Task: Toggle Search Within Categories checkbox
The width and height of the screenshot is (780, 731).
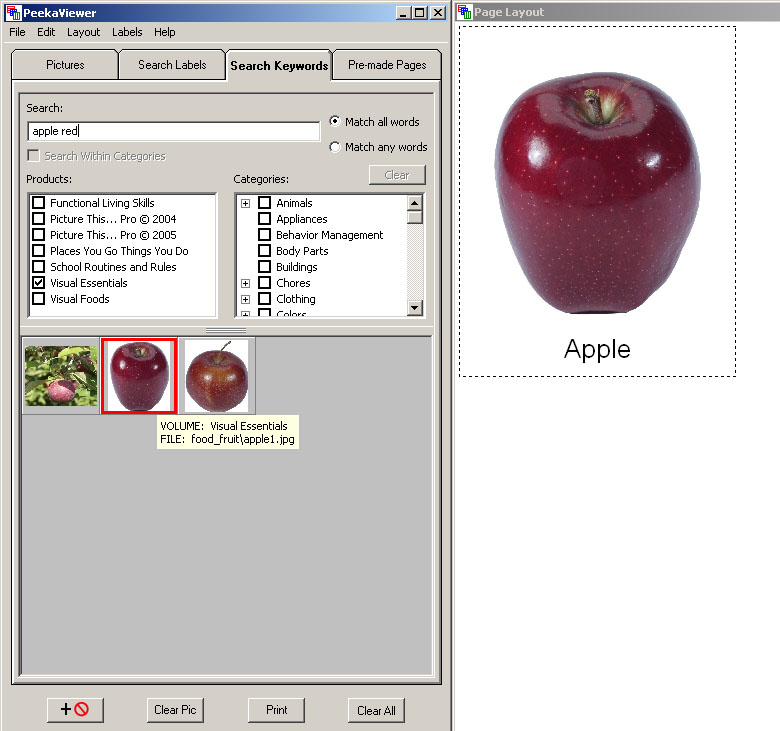Action: click(33, 156)
